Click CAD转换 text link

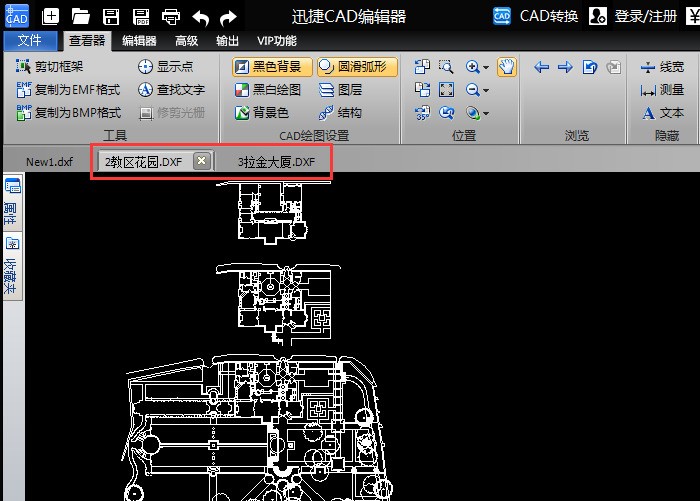[x=549, y=16]
